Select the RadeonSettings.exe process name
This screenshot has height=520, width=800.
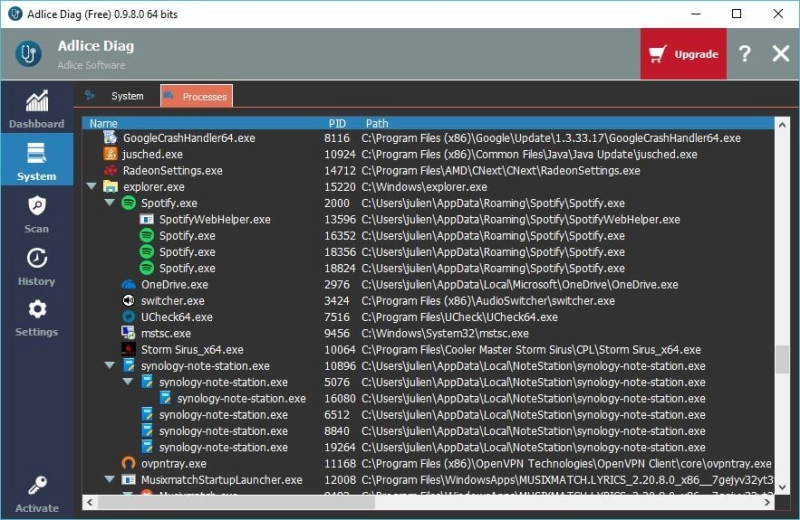tap(172, 170)
